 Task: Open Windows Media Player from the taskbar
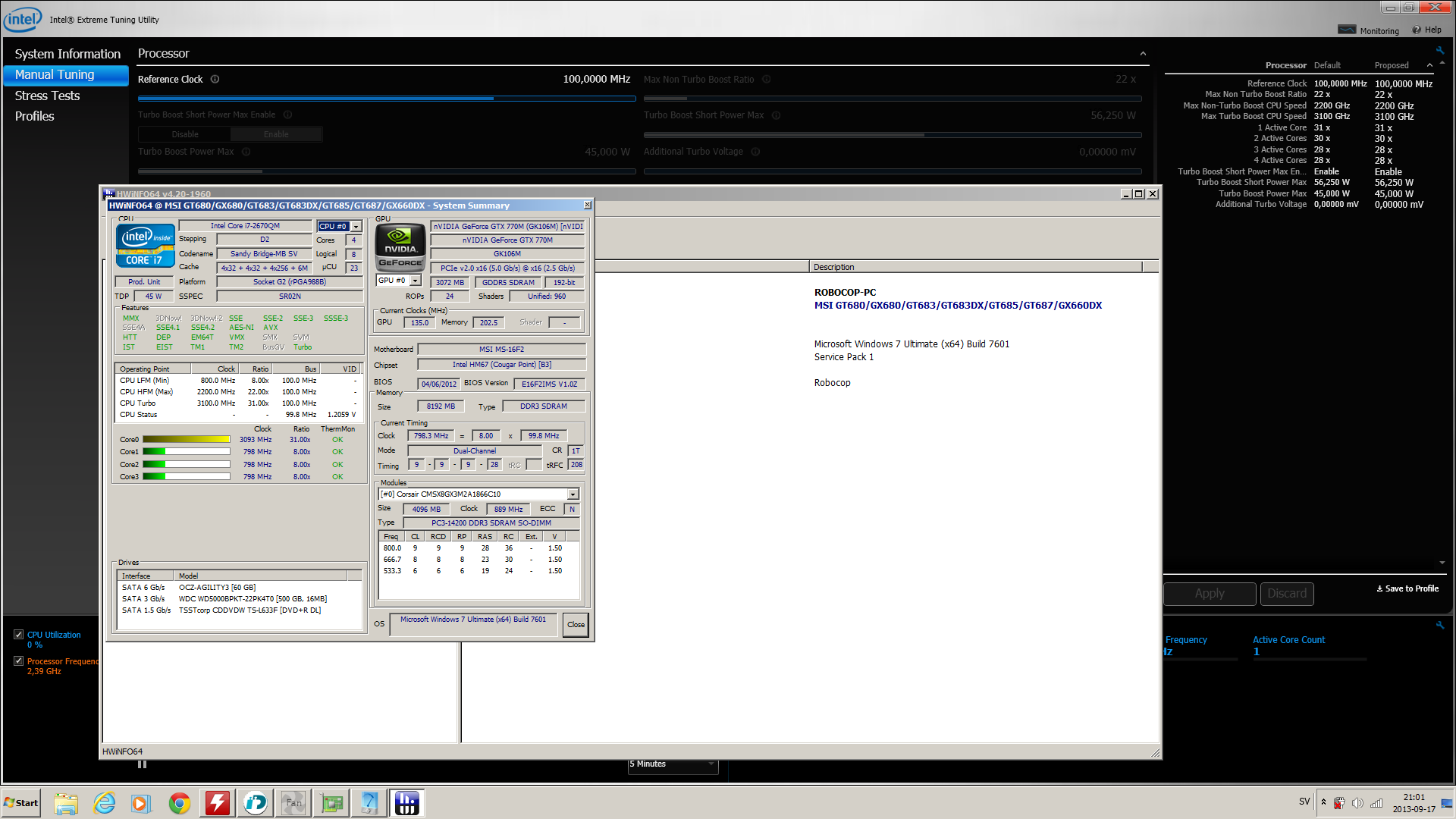coord(142,803)
